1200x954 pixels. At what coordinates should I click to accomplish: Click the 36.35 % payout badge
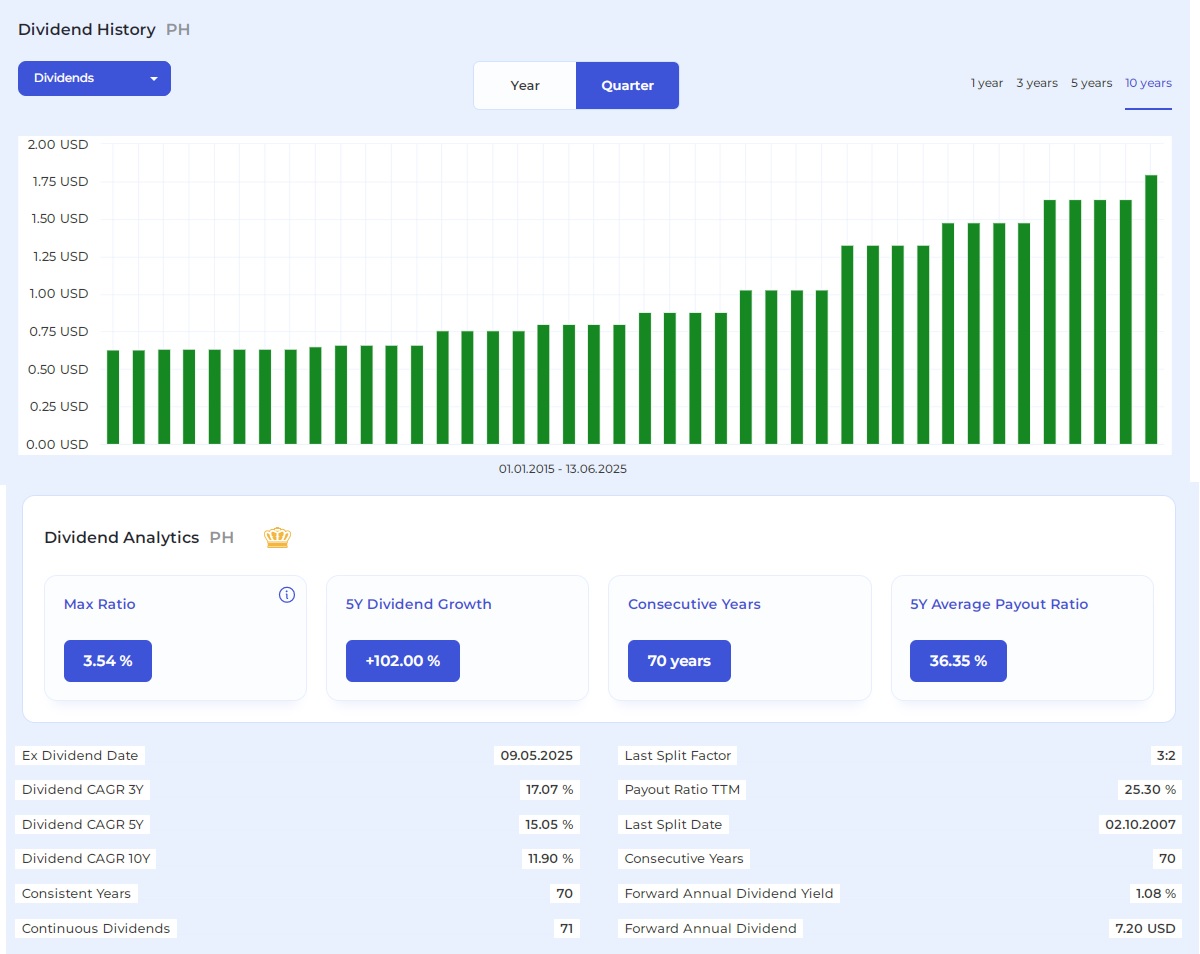click(958, 661)
